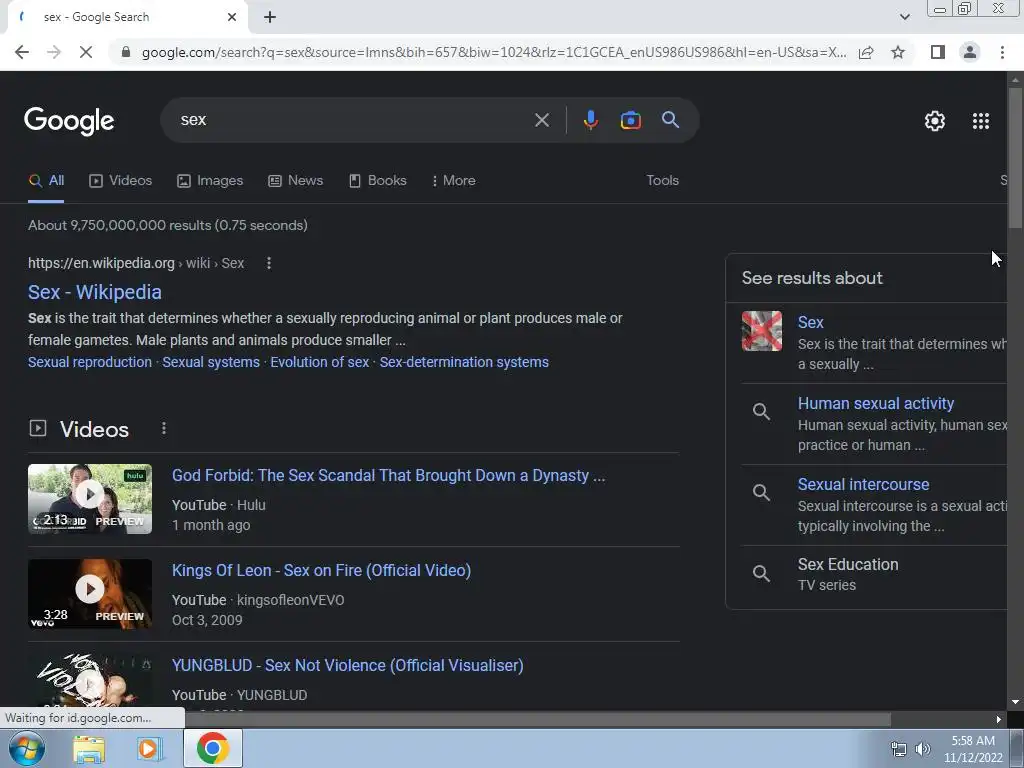
Task: Click the scroll down arrow
Action: (1015, 702)
